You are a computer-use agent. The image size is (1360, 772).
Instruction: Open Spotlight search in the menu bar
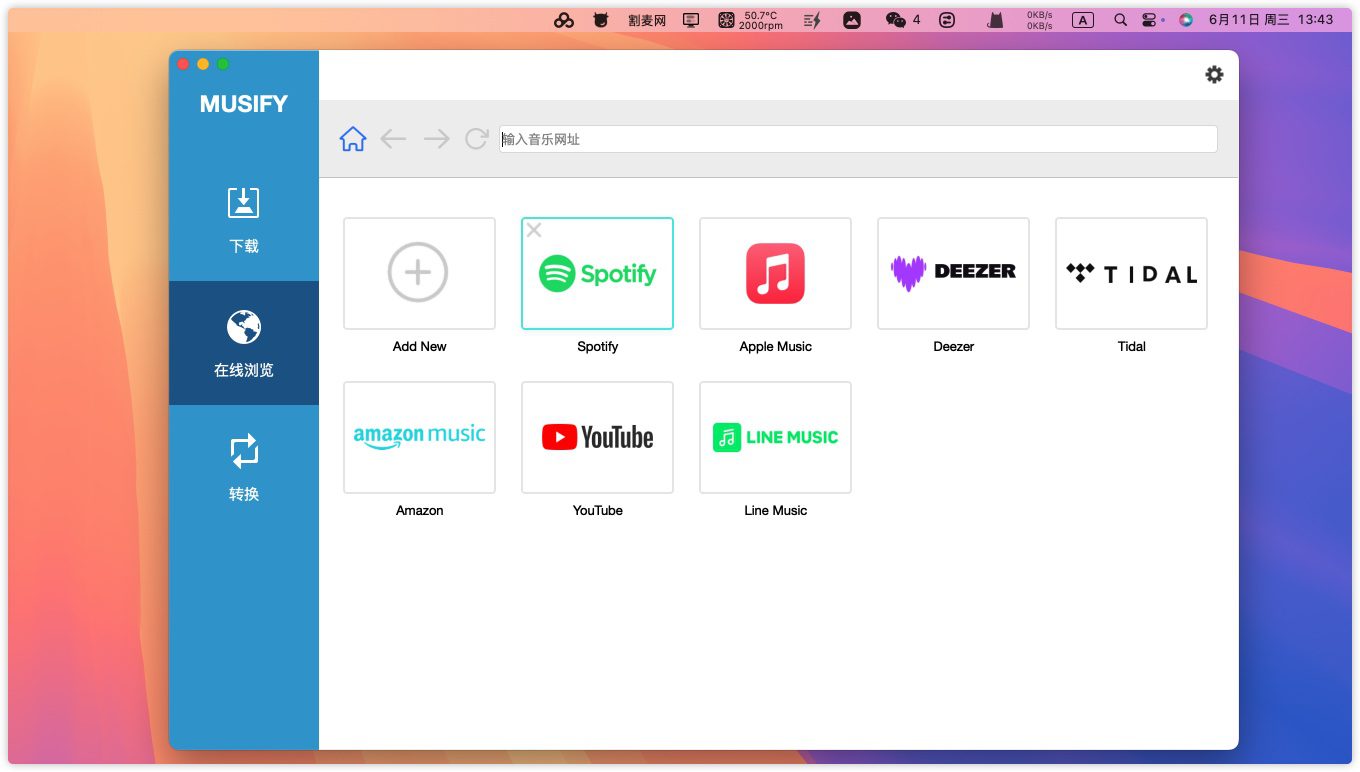[1120, 20]
